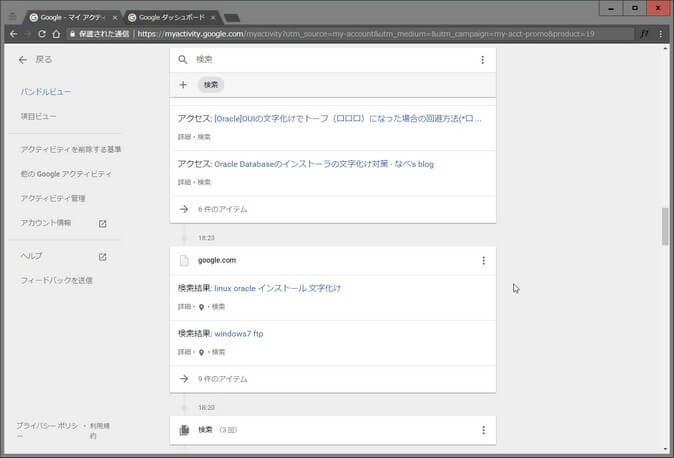Click the vertical page scrollbar thumb

pos(665,225)
